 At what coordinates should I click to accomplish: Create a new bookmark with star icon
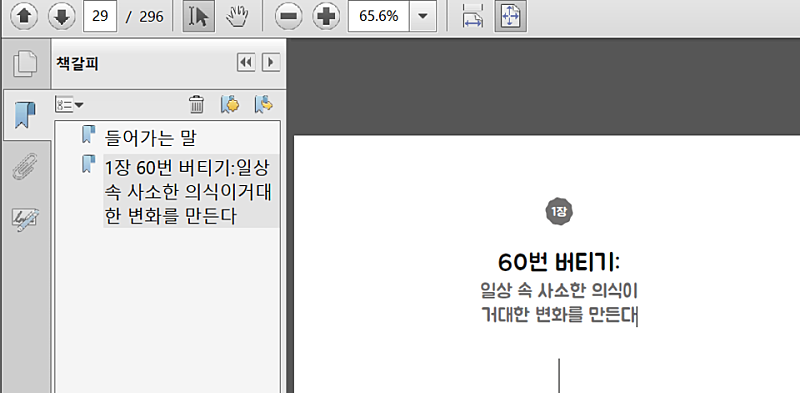[230, 104]
